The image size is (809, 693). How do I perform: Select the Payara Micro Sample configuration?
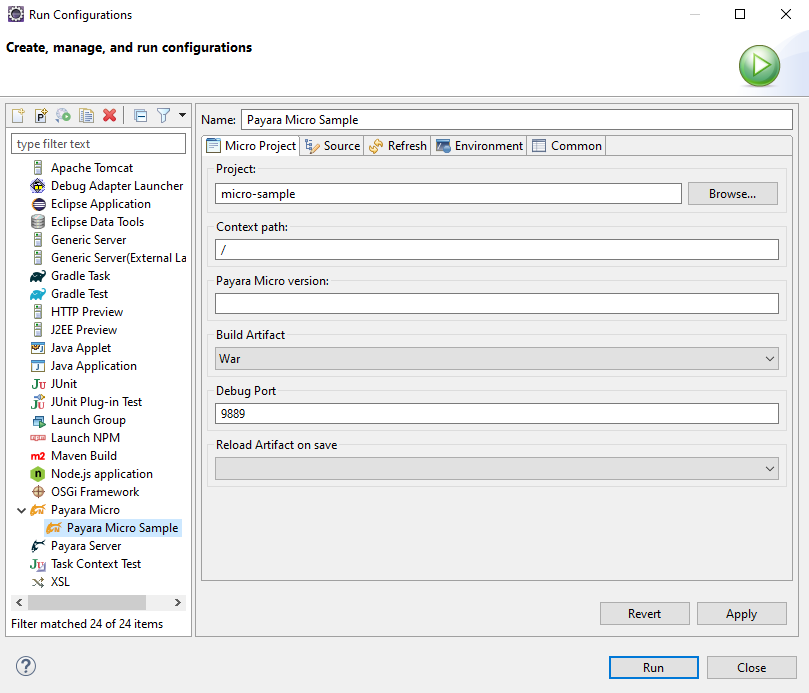(120, 527)
